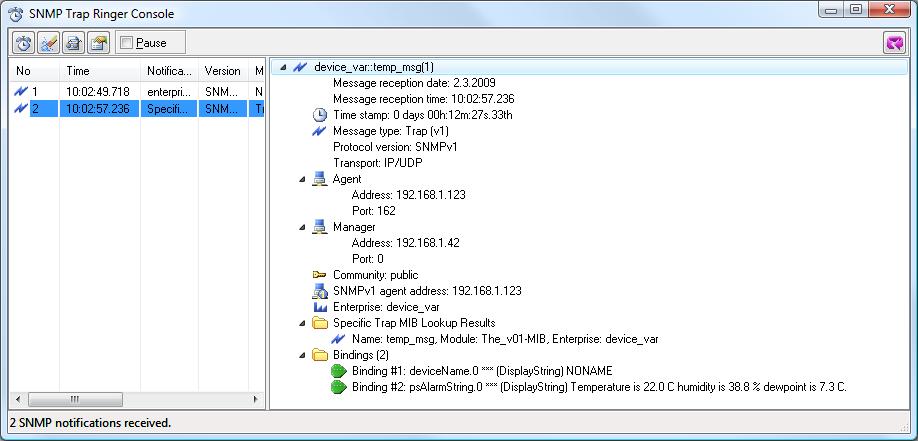Screen dimensions: 918x441
Task: Click the horizontal scrollbar thumb in list
Action: click(75, 399)
